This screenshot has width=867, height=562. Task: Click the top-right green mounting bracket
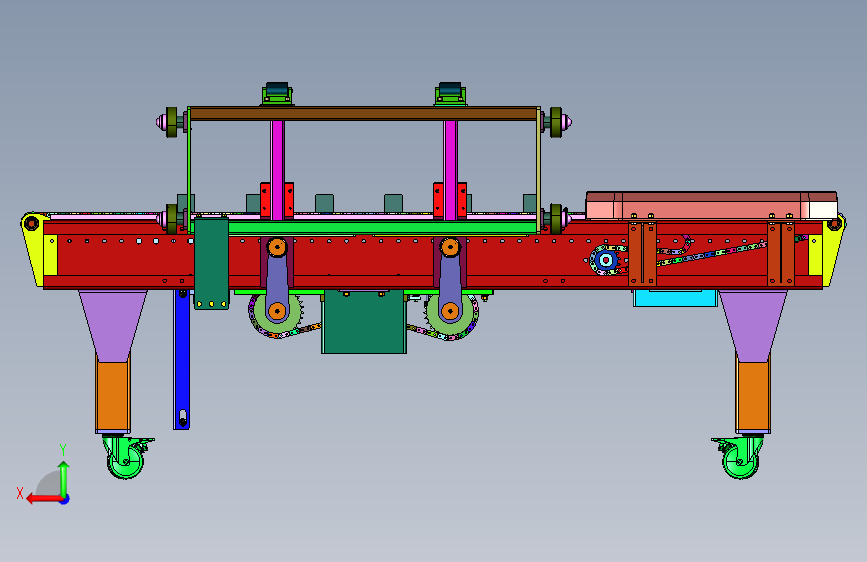point(450,94)
